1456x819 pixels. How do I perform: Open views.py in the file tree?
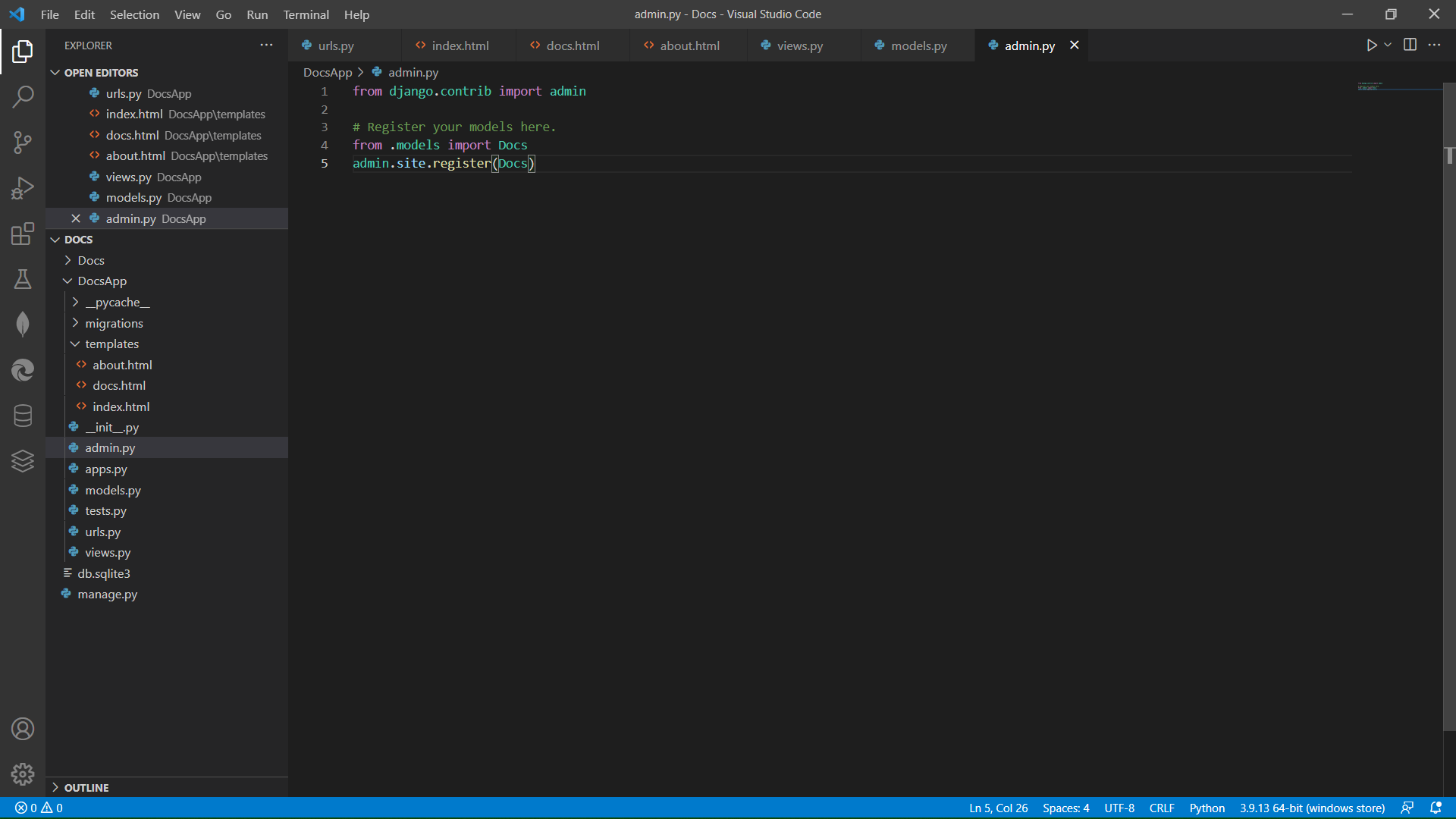(108, 553)
